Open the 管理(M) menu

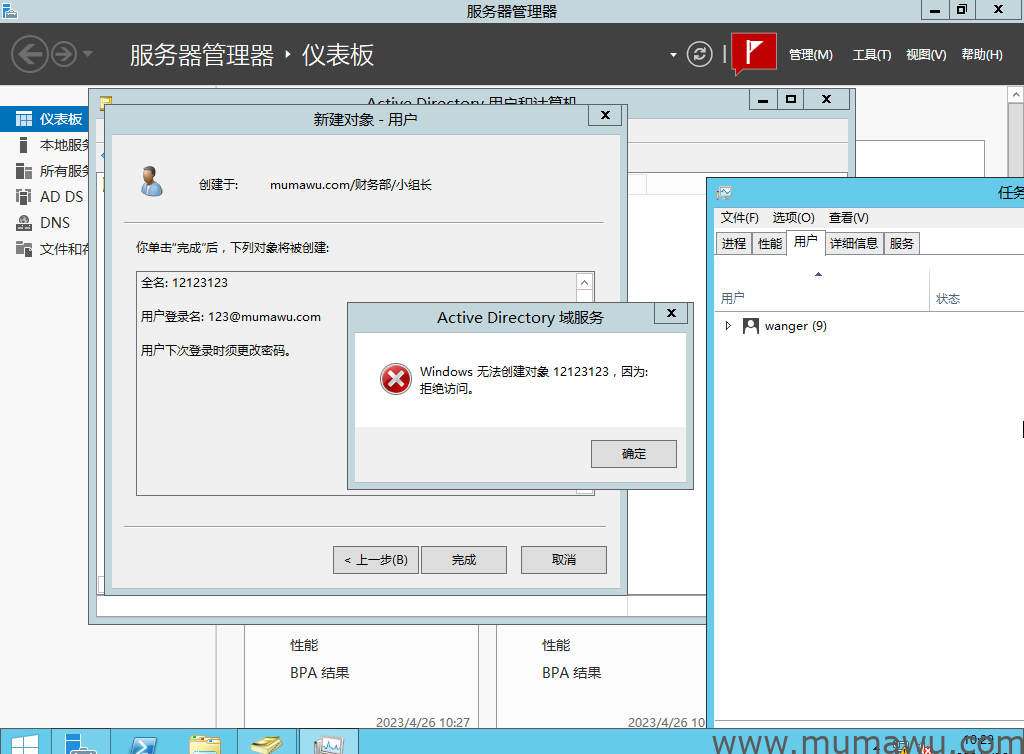[x=810, y=54]
